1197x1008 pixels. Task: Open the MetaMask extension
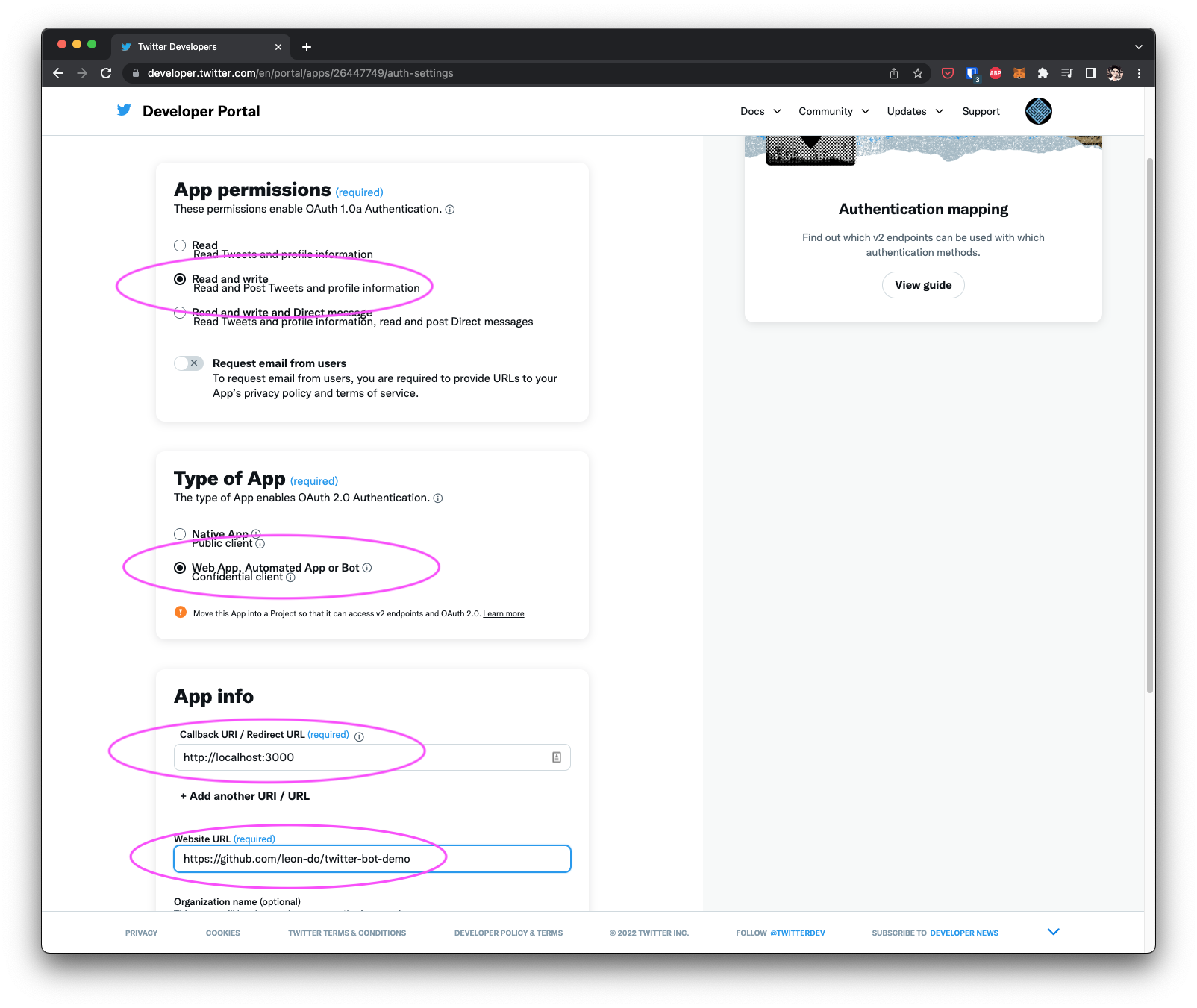[x=1019, y=73]
